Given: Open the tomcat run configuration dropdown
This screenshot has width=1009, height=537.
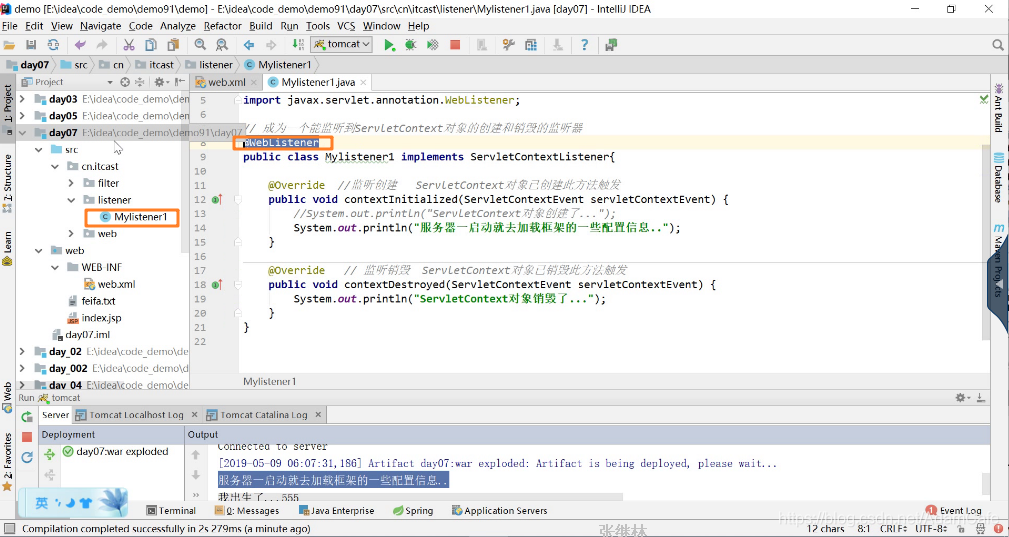Looking at the screenshot, I should coord(341,44).
